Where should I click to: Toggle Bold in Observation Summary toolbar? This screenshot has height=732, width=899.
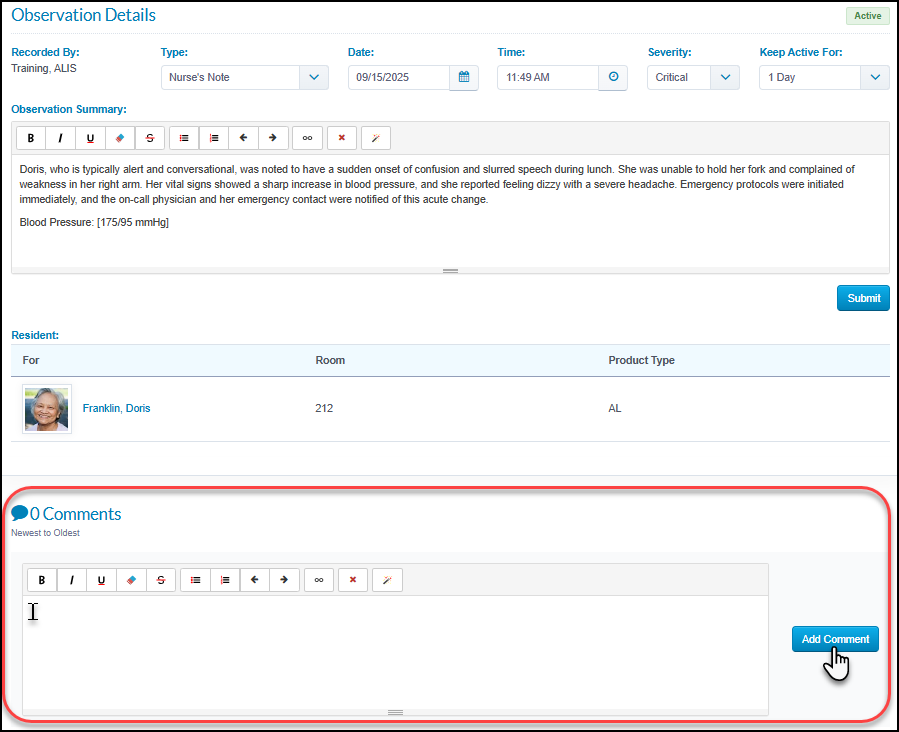point(31,138)
